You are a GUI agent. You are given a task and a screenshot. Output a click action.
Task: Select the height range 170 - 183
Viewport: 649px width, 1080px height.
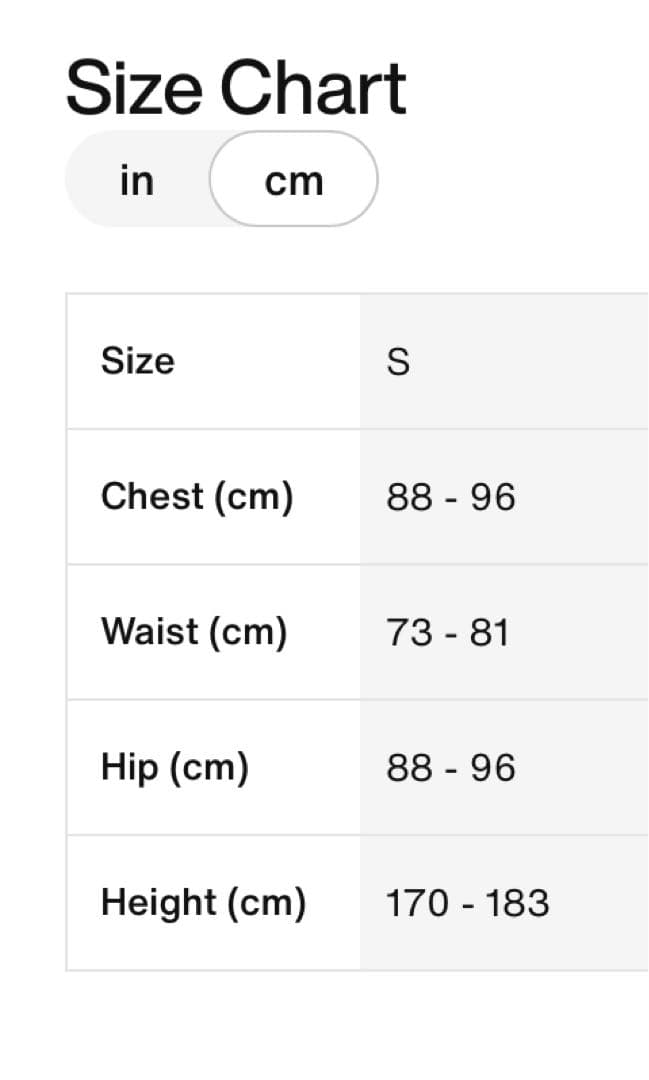point(467,902)
